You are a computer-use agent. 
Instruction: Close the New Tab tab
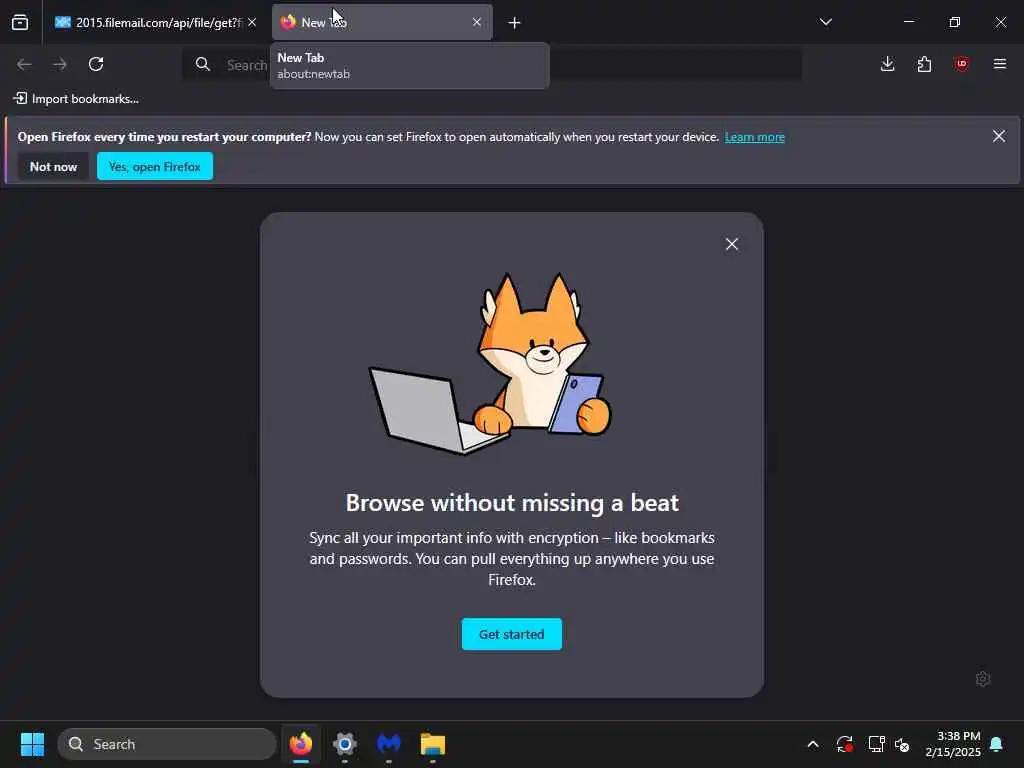click(477, 22)
